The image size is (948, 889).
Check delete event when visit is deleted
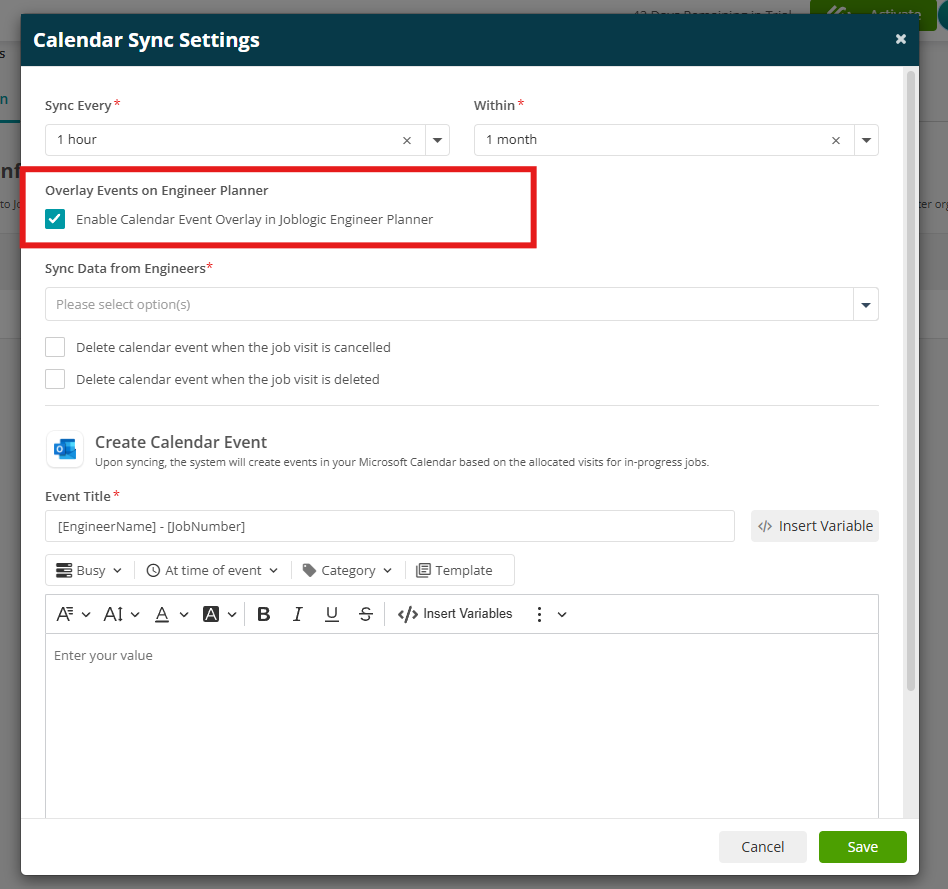pos(55,379)
